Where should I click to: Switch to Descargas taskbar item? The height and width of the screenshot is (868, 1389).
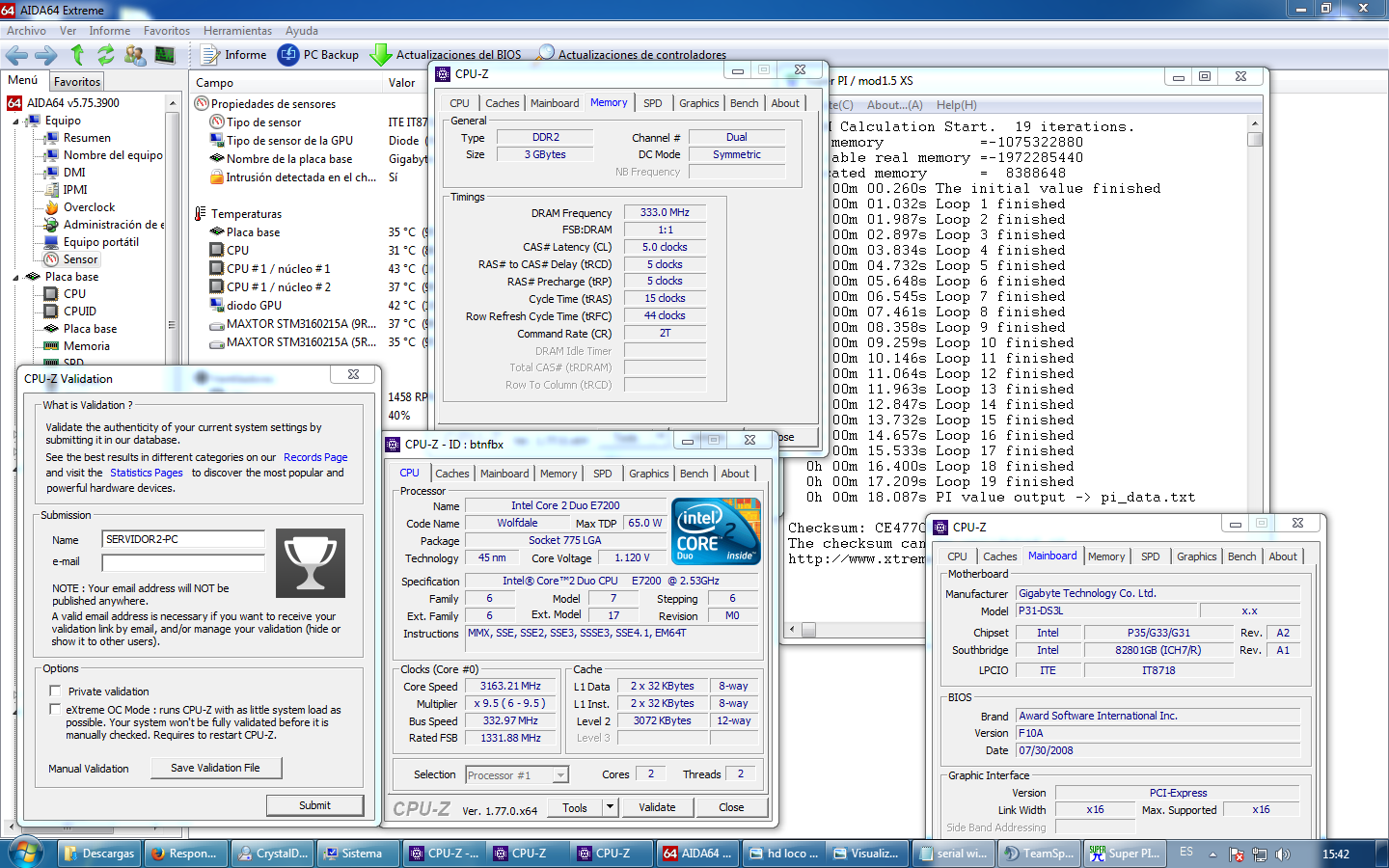pos(97,854)
